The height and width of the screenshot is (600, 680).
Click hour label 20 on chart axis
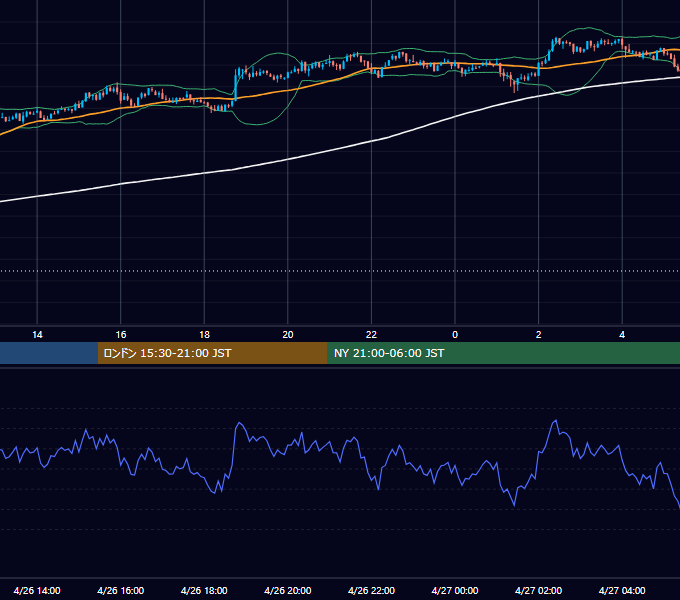(x=288, y=335)
